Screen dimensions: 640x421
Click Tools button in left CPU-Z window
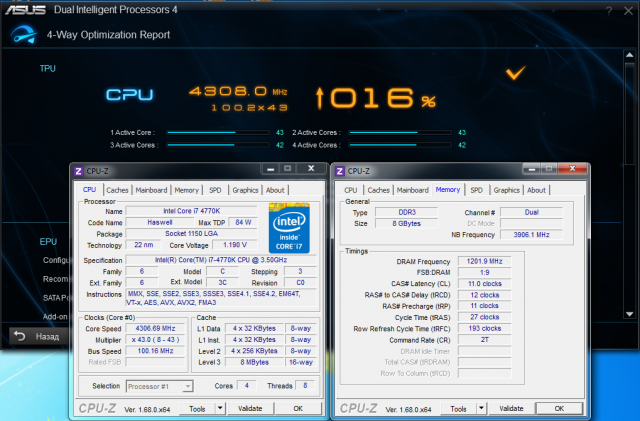(197, 409)
